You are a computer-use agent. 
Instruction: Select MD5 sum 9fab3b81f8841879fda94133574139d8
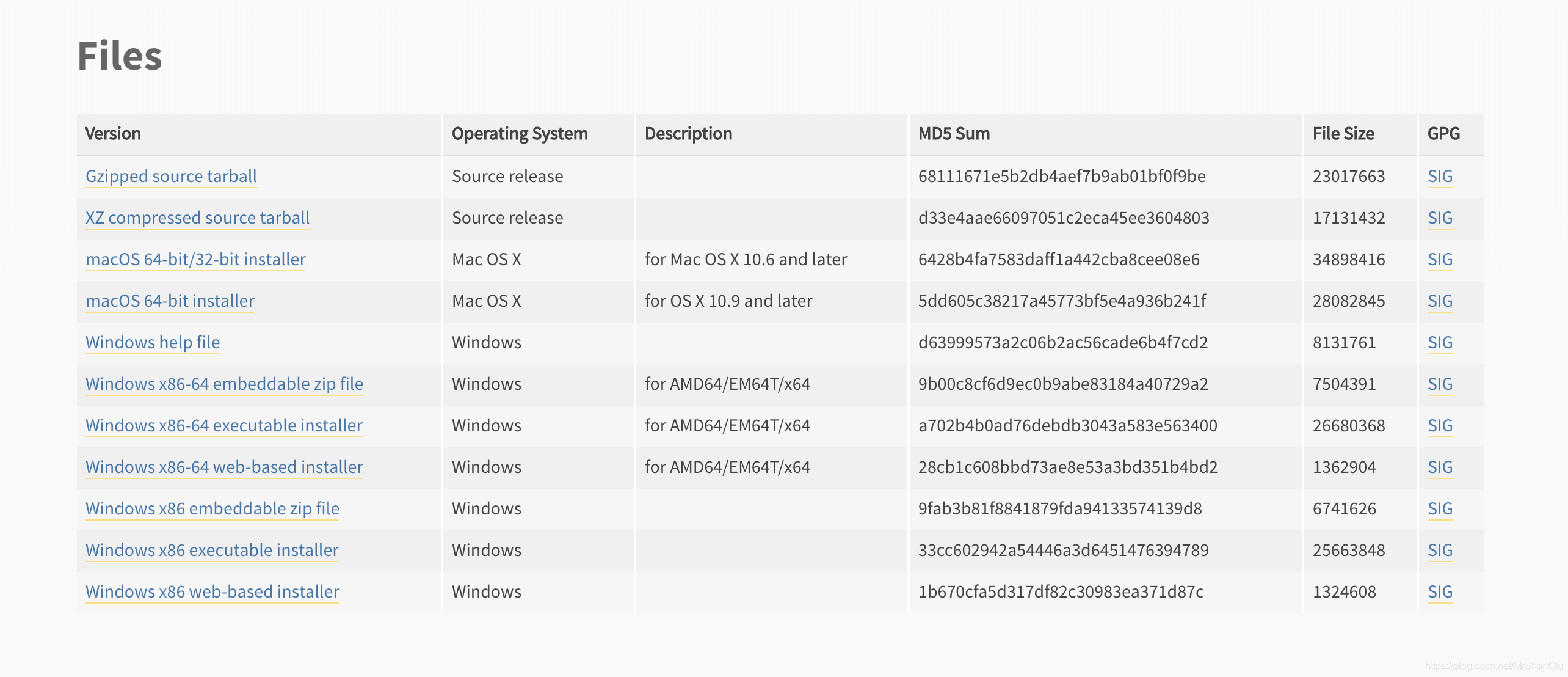click(1060, 509)
